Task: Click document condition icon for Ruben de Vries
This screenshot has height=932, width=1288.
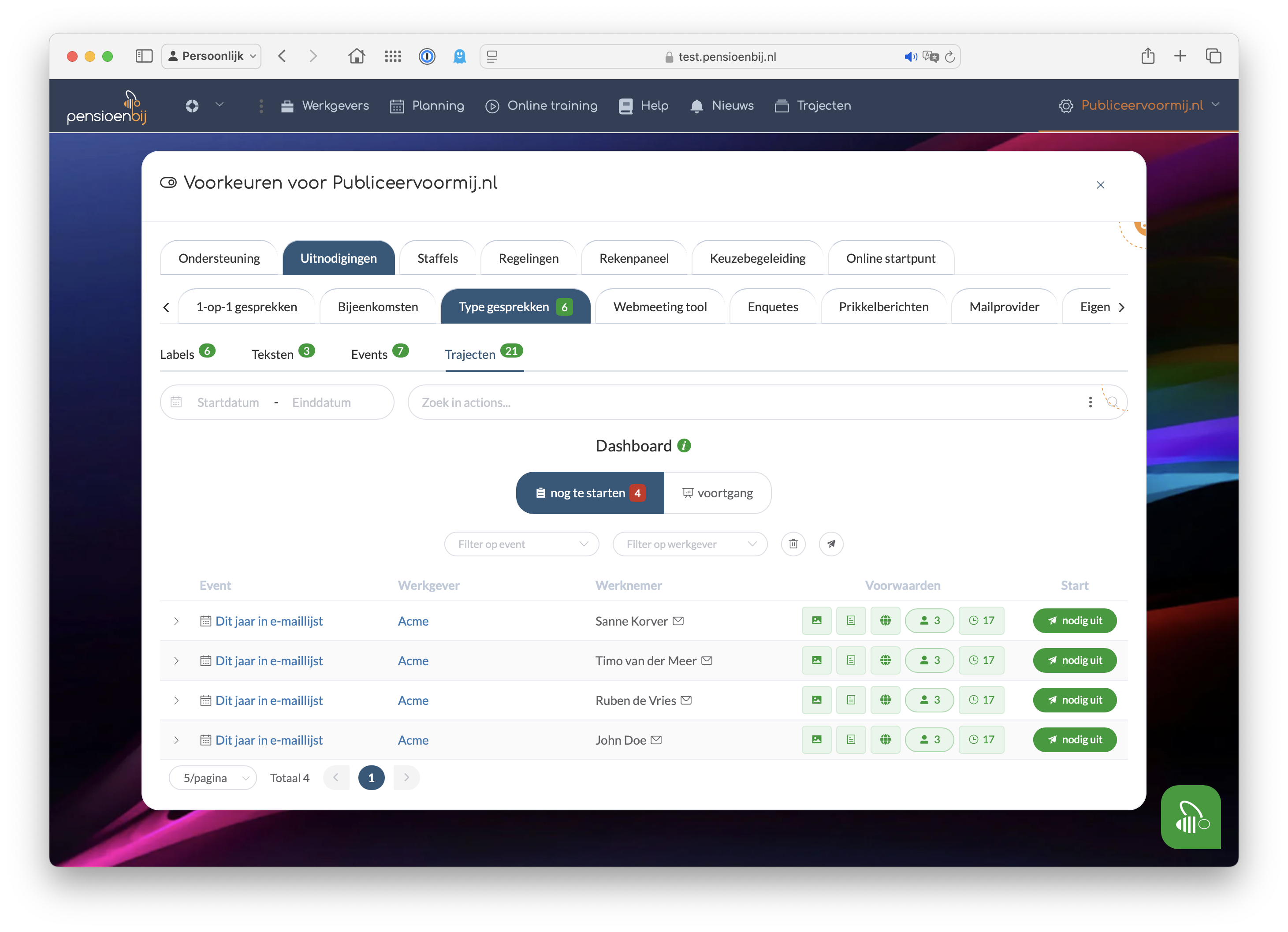Action: coord(851,700)
